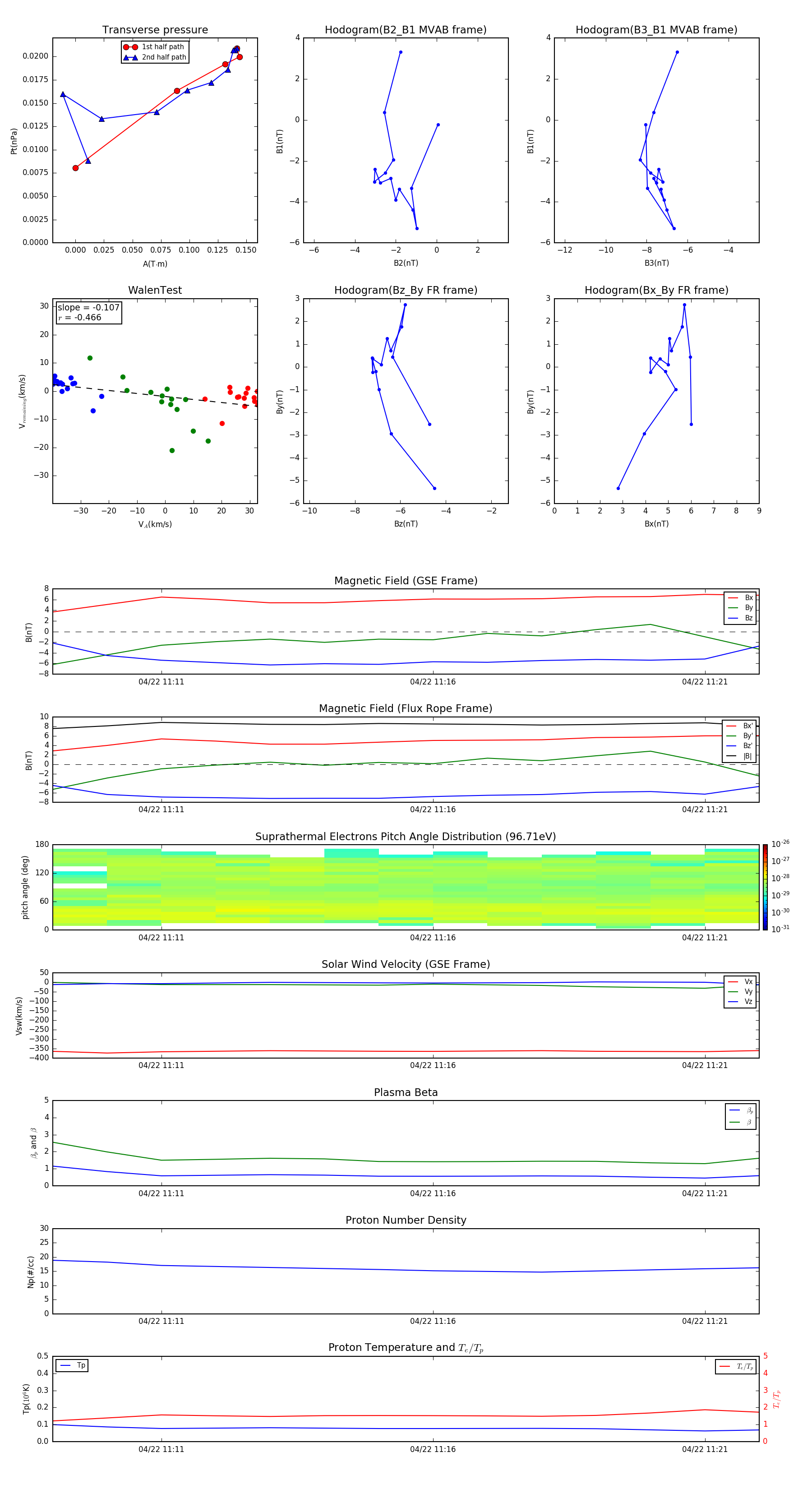Select the Bz' legend entry in Flux Rope panel
The image size is (812, 1489).
[x=740, y=746]
